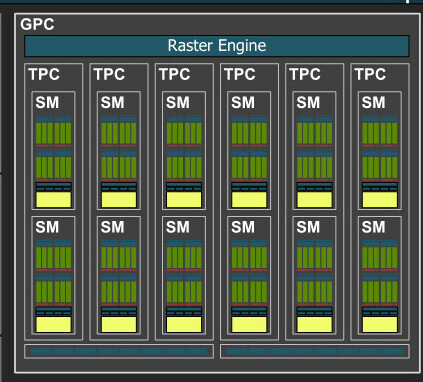The height and width of the screenshot is (382, 423).
Task: Click the upper SM label in leftmost TPC
Action: [x=47, y=102]
